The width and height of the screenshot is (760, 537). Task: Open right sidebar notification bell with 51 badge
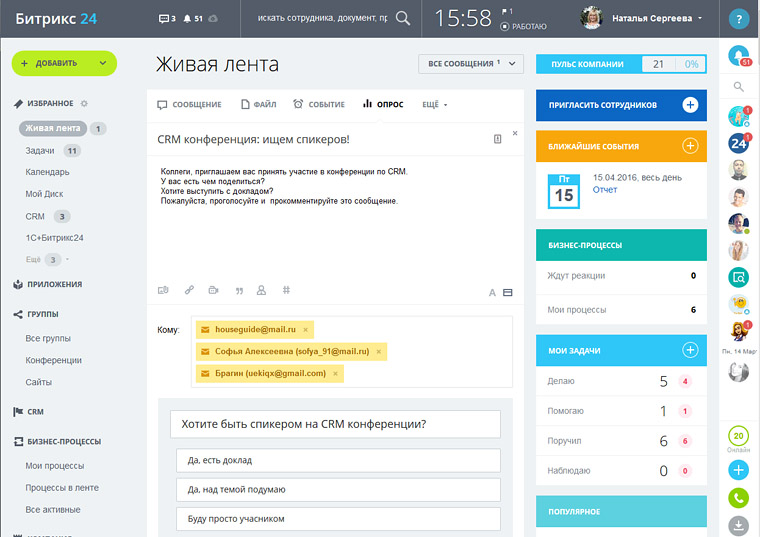(739, 56)
